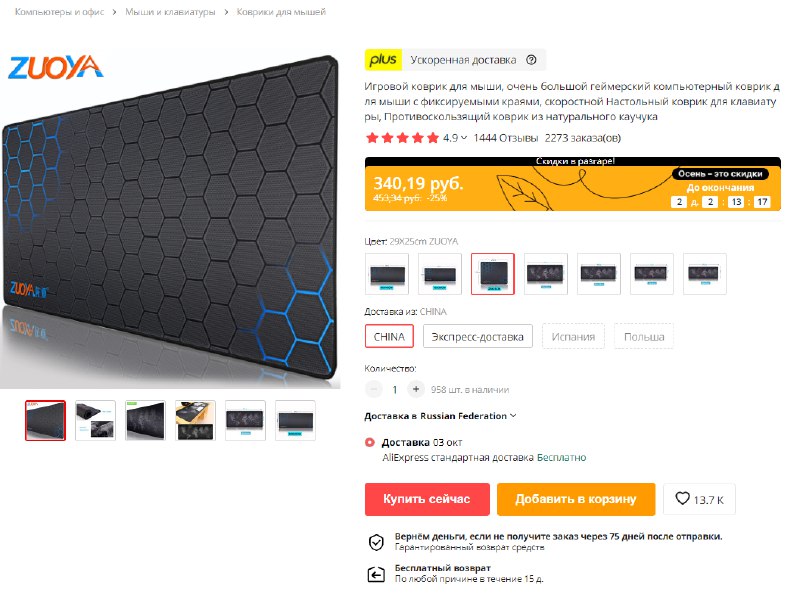View the second gallery thumbnail below main image
The image size is (800, 613).
pos(95,421)
